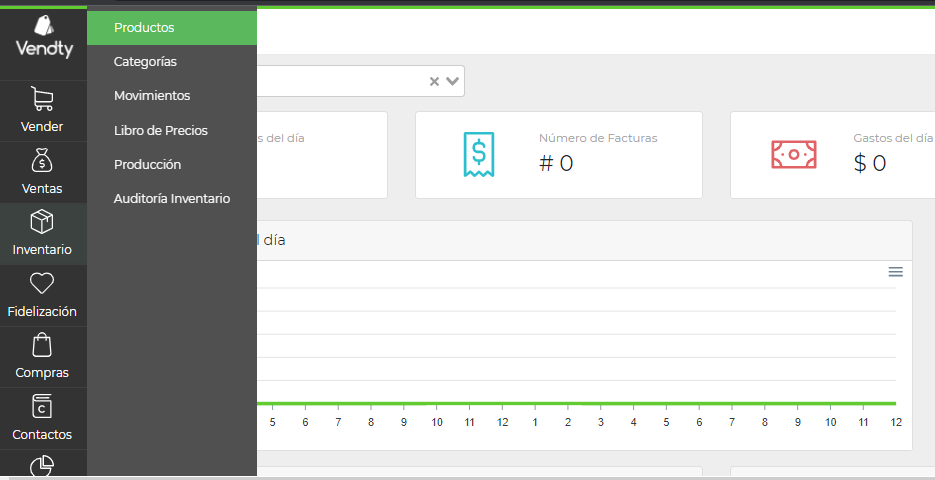Open the Ventas money bag icon
The image size is (935, 480).
click(x=42, y=161)
